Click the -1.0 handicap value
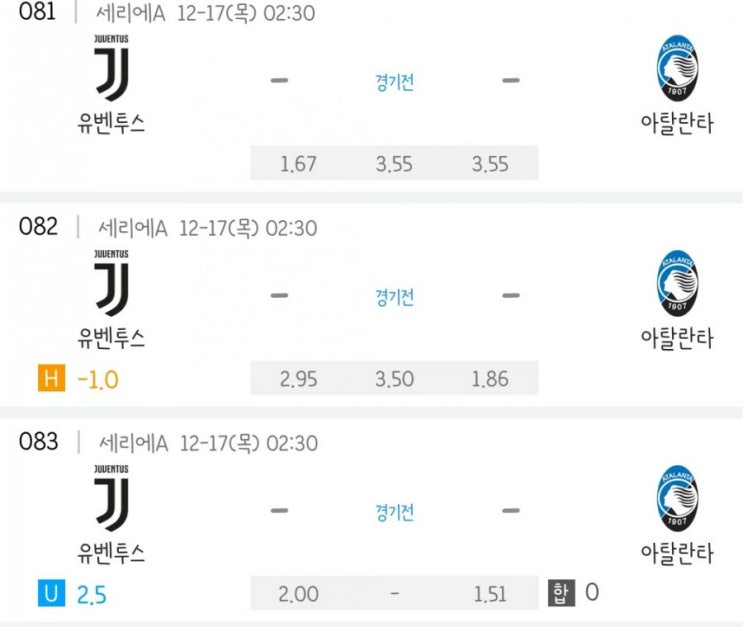The width and height of the screenshot is (743, 627). tap(97, 380)
